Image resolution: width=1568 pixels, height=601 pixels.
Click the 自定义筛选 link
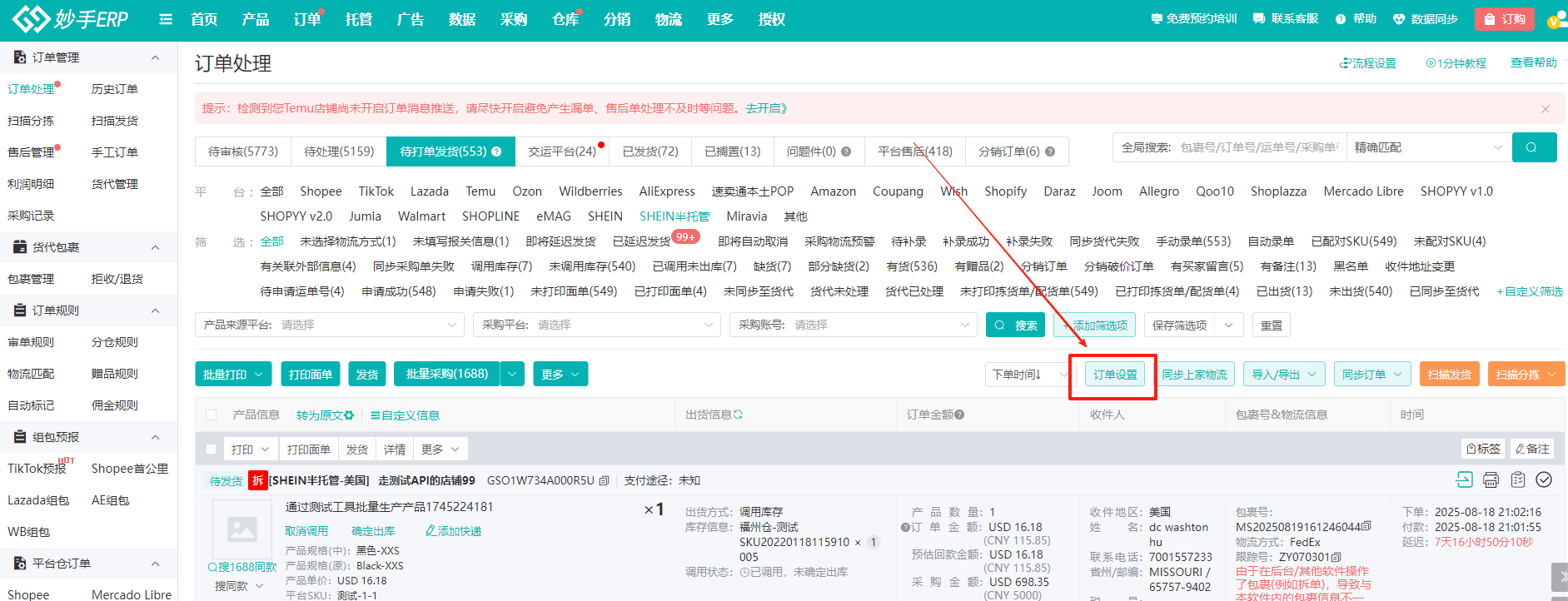point(1530,291)
